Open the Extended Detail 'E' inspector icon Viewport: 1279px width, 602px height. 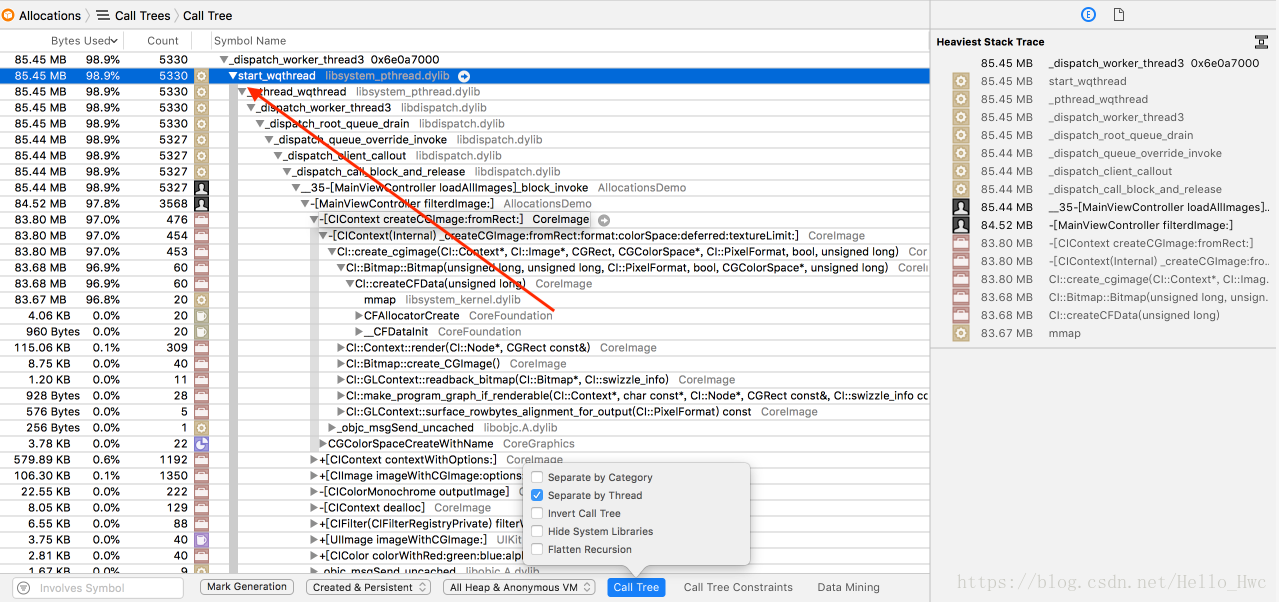[x=1089, y=15]
